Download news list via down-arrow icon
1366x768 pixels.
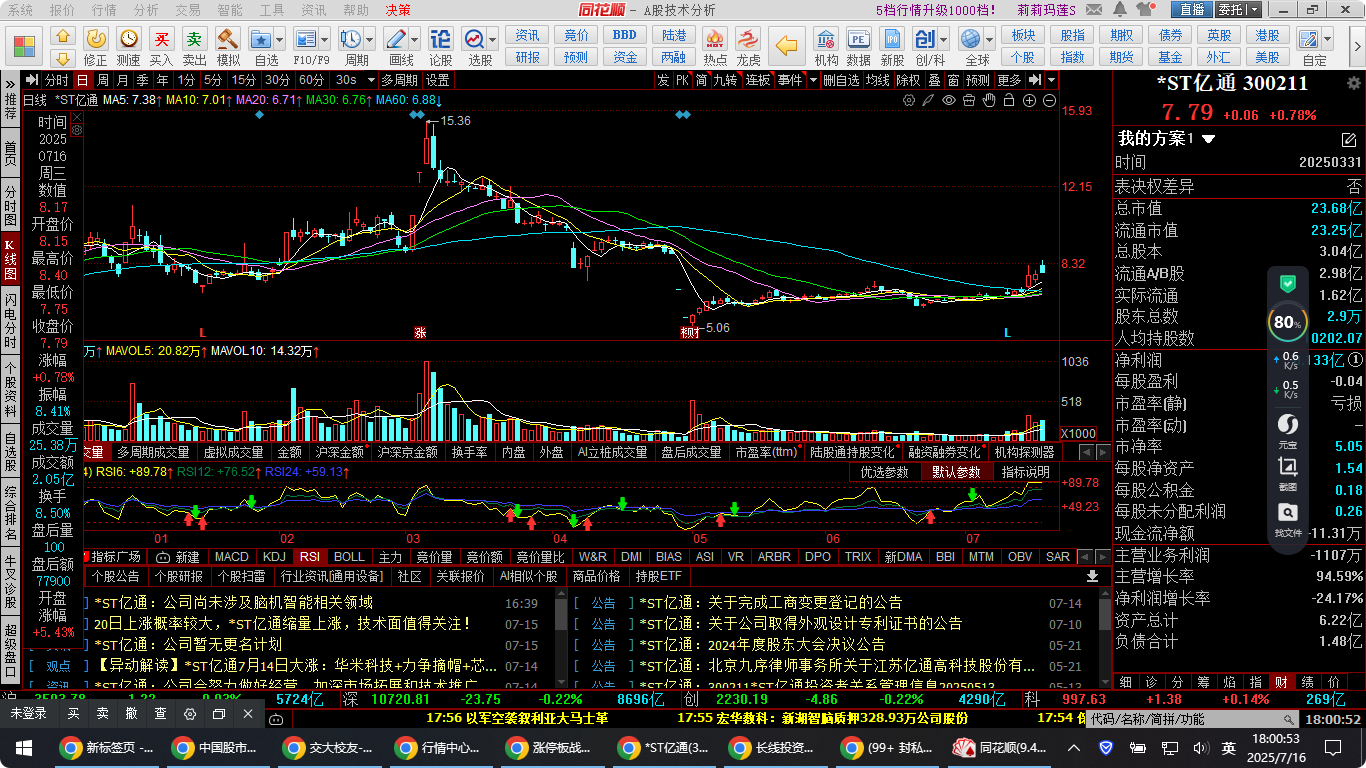pyautogui.click(x=1092, y=577)
